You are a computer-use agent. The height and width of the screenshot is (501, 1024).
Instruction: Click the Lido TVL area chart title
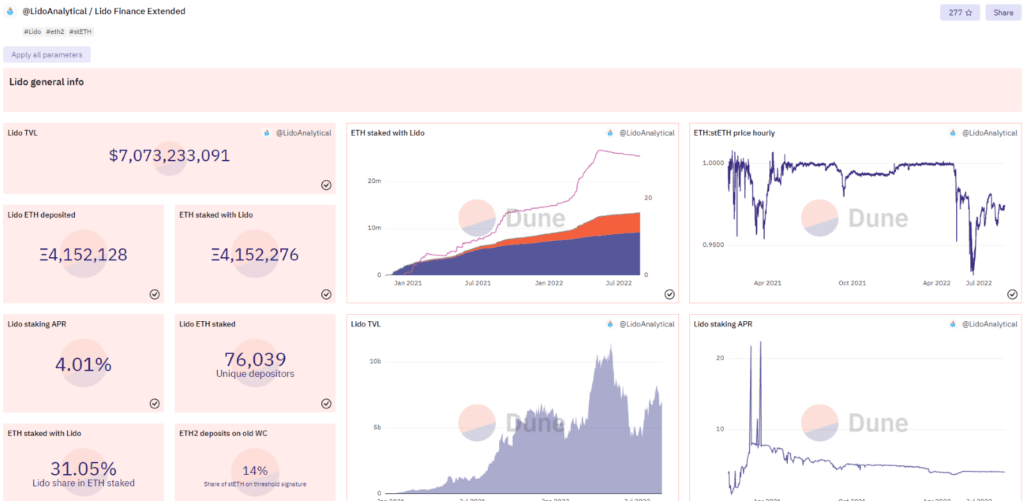click(x=366, y=323)
